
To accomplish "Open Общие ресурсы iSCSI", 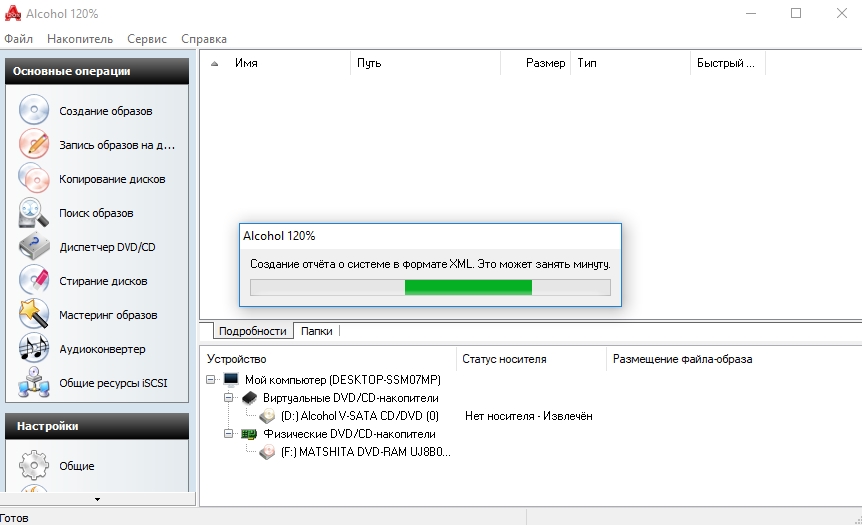I will click(x=113, y=384).
